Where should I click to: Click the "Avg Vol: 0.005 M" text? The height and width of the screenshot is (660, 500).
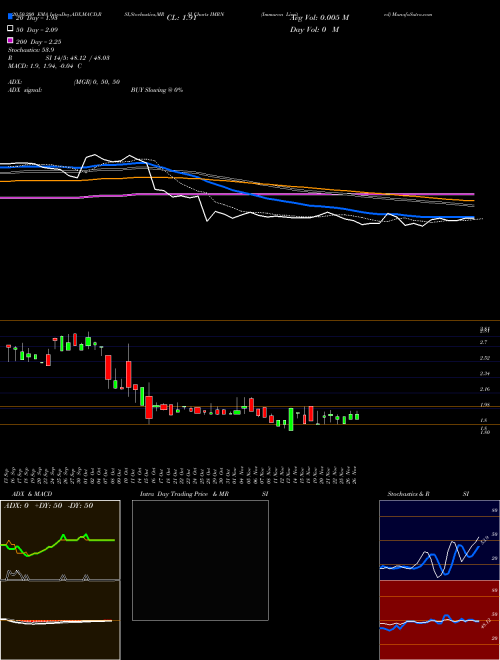point(319,18)
